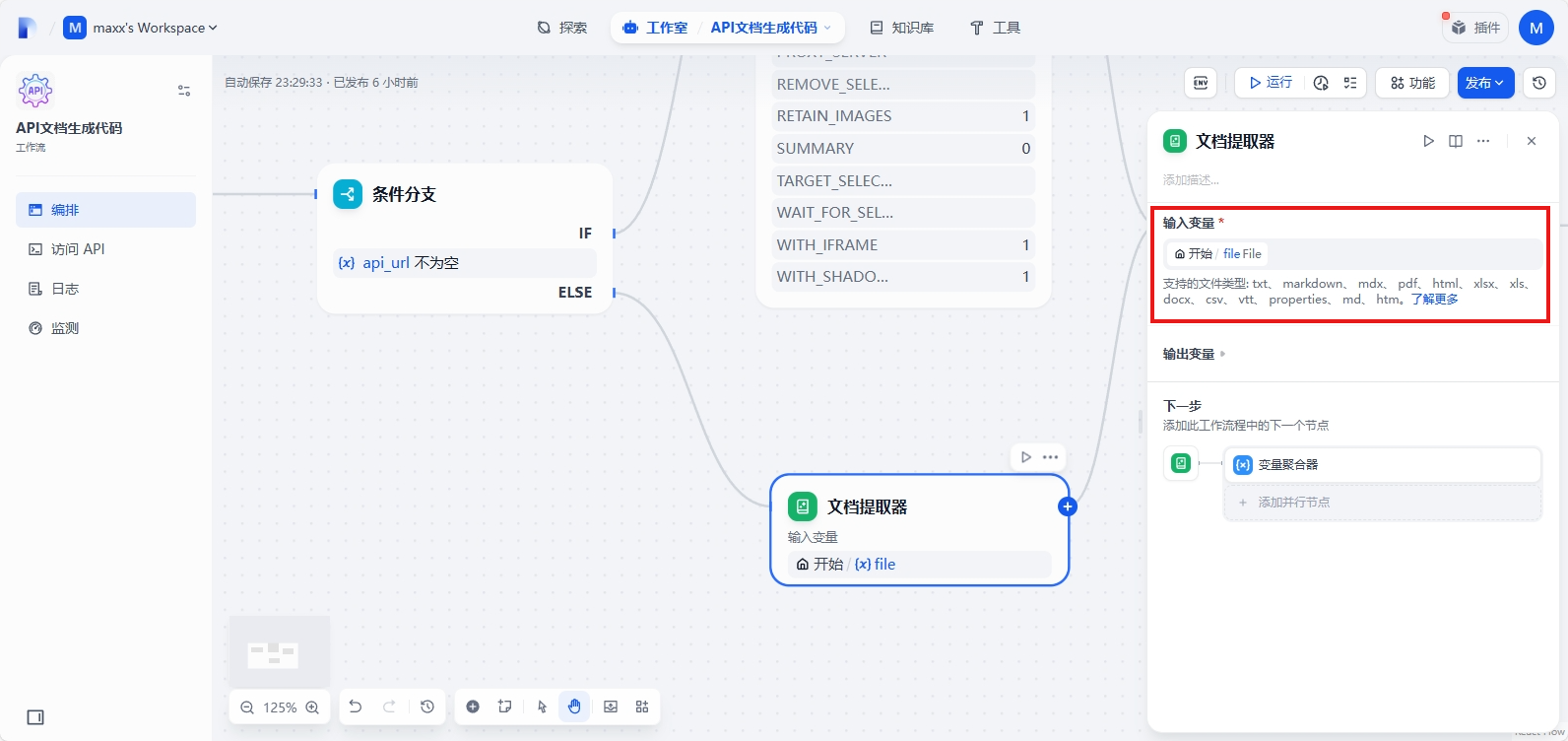Collapse the left sidebar panel icon

(x=35, y=717)
